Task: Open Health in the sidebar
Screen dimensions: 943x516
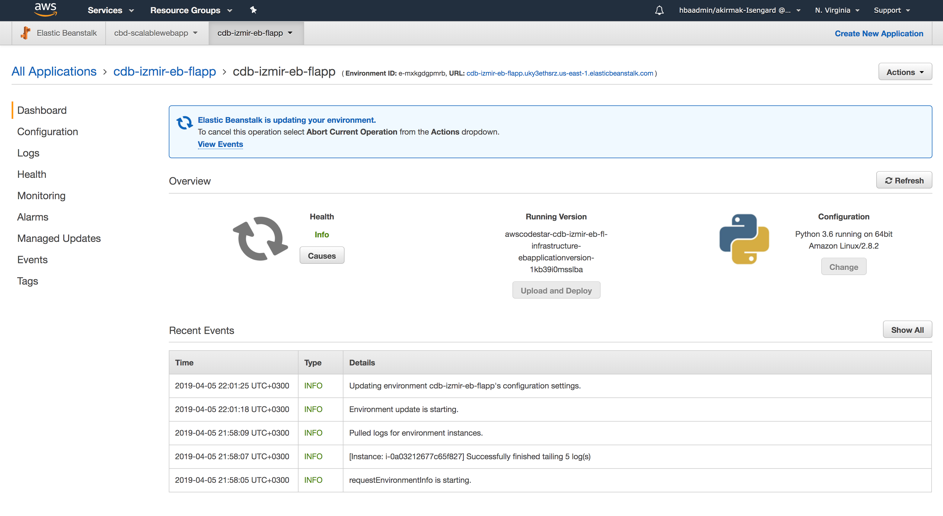Action: click(x=32, y=174)
